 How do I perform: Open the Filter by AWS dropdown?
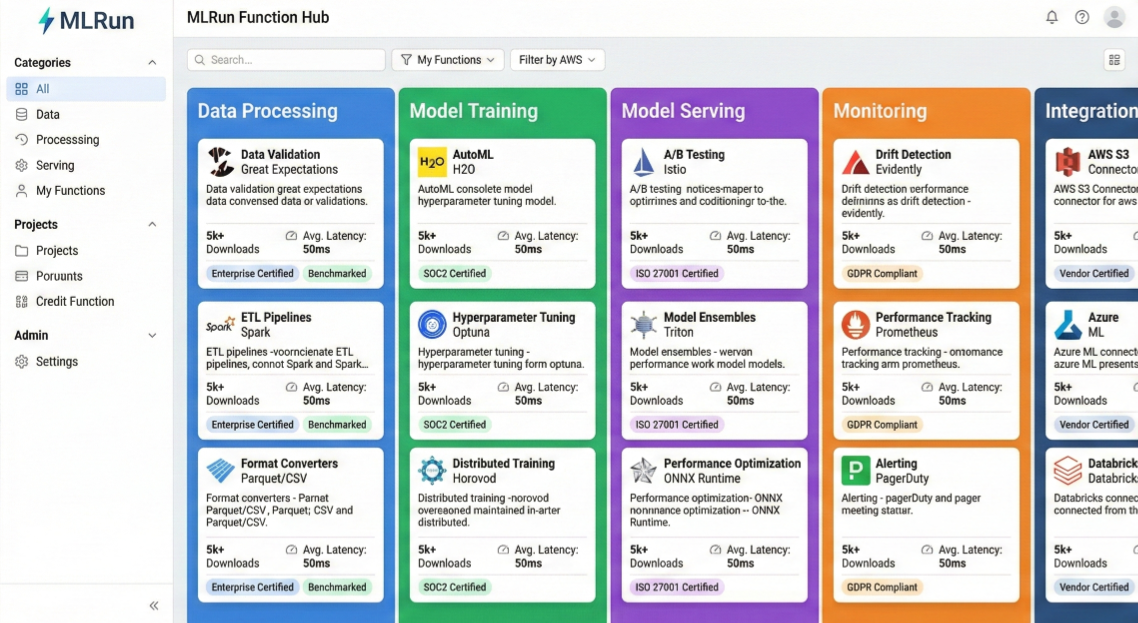tap(557, 60)
